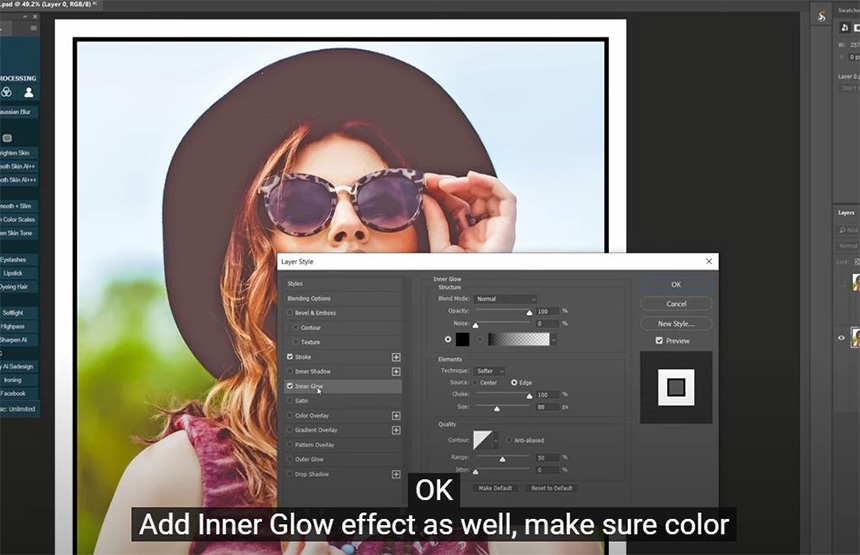Click the plus icon next to Color Overlay
The height and width of the screenshot is (555, 860).
[x=396, y=415]
